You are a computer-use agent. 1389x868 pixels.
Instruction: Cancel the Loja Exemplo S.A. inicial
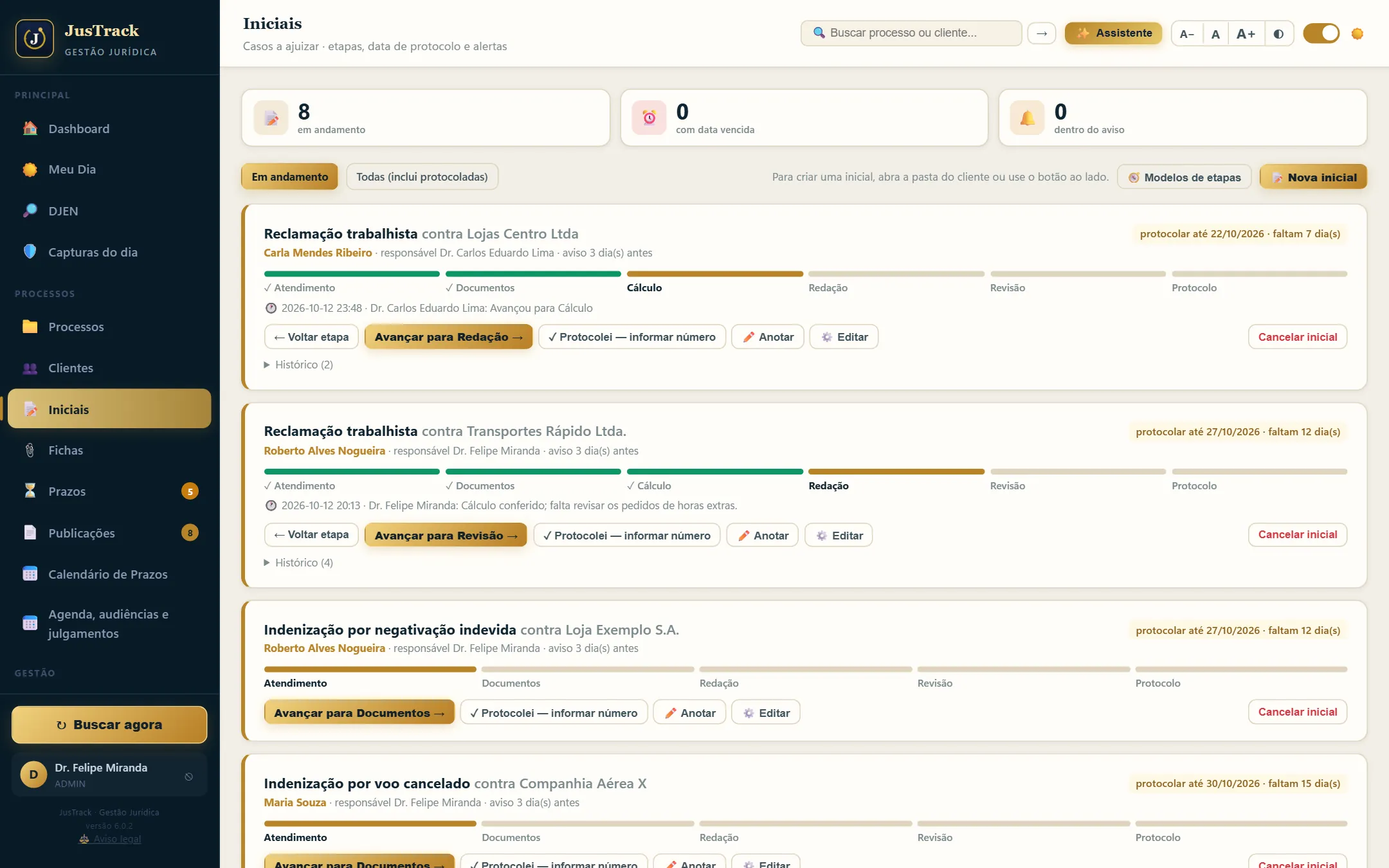tap(1298, 712)
